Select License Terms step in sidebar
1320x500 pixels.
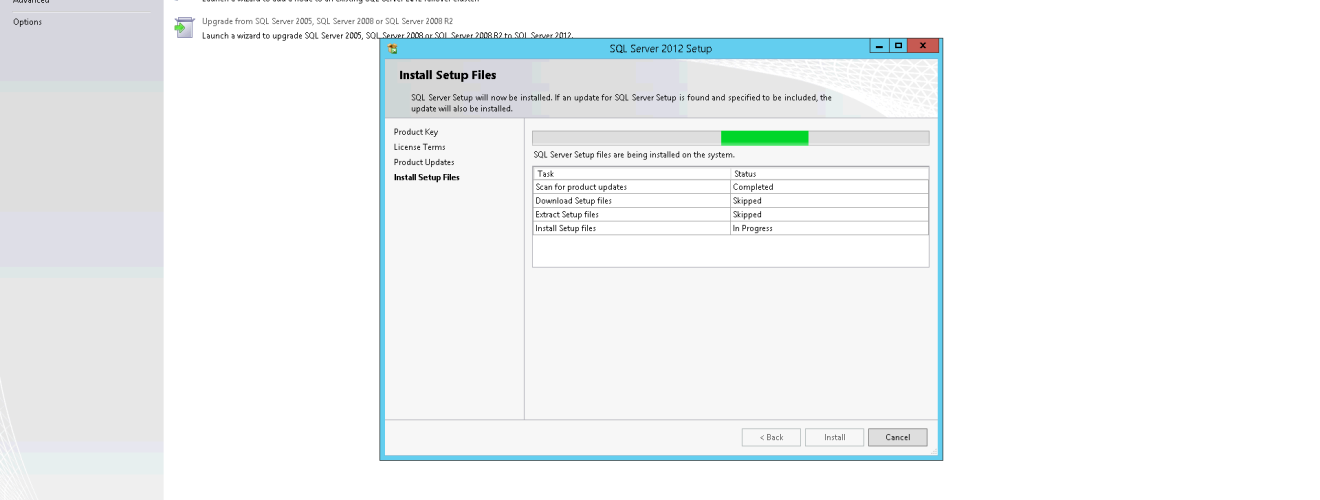[x=419, y=147]
